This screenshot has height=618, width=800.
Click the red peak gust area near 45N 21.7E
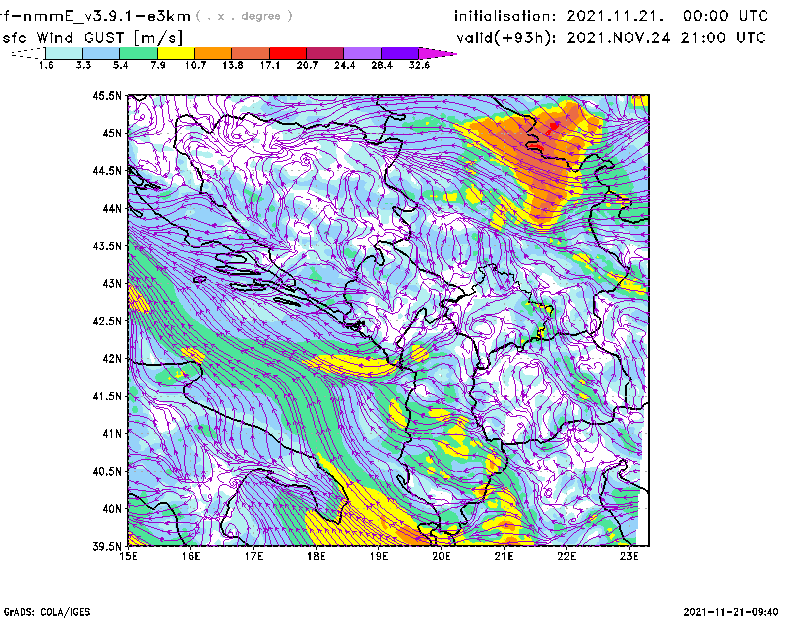click(x=554, y=126)
